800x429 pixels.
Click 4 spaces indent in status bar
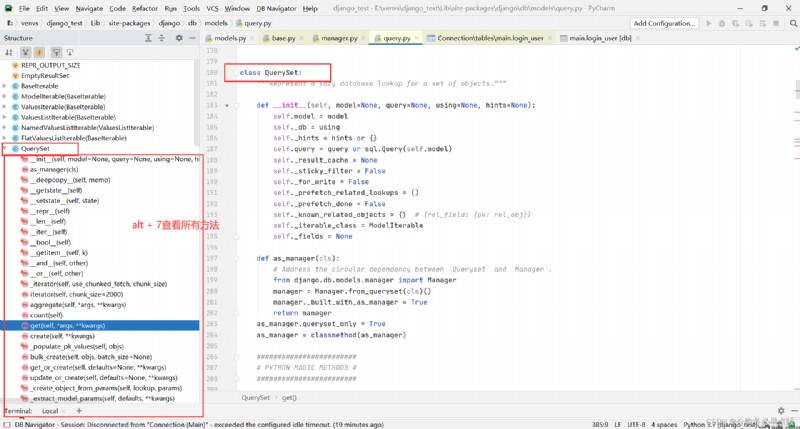[664, 424]
